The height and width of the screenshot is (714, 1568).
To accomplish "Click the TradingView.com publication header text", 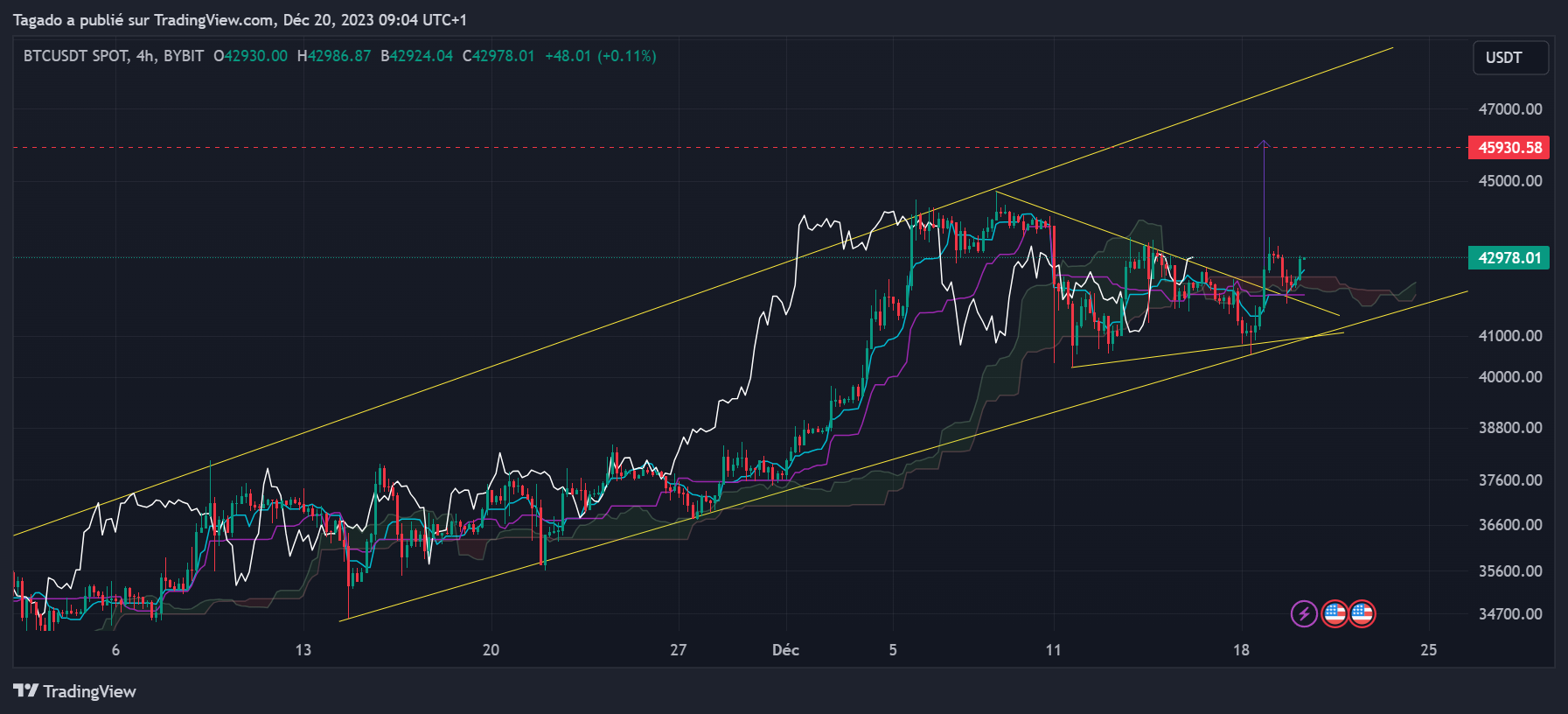I will click(x=240, y=19).
